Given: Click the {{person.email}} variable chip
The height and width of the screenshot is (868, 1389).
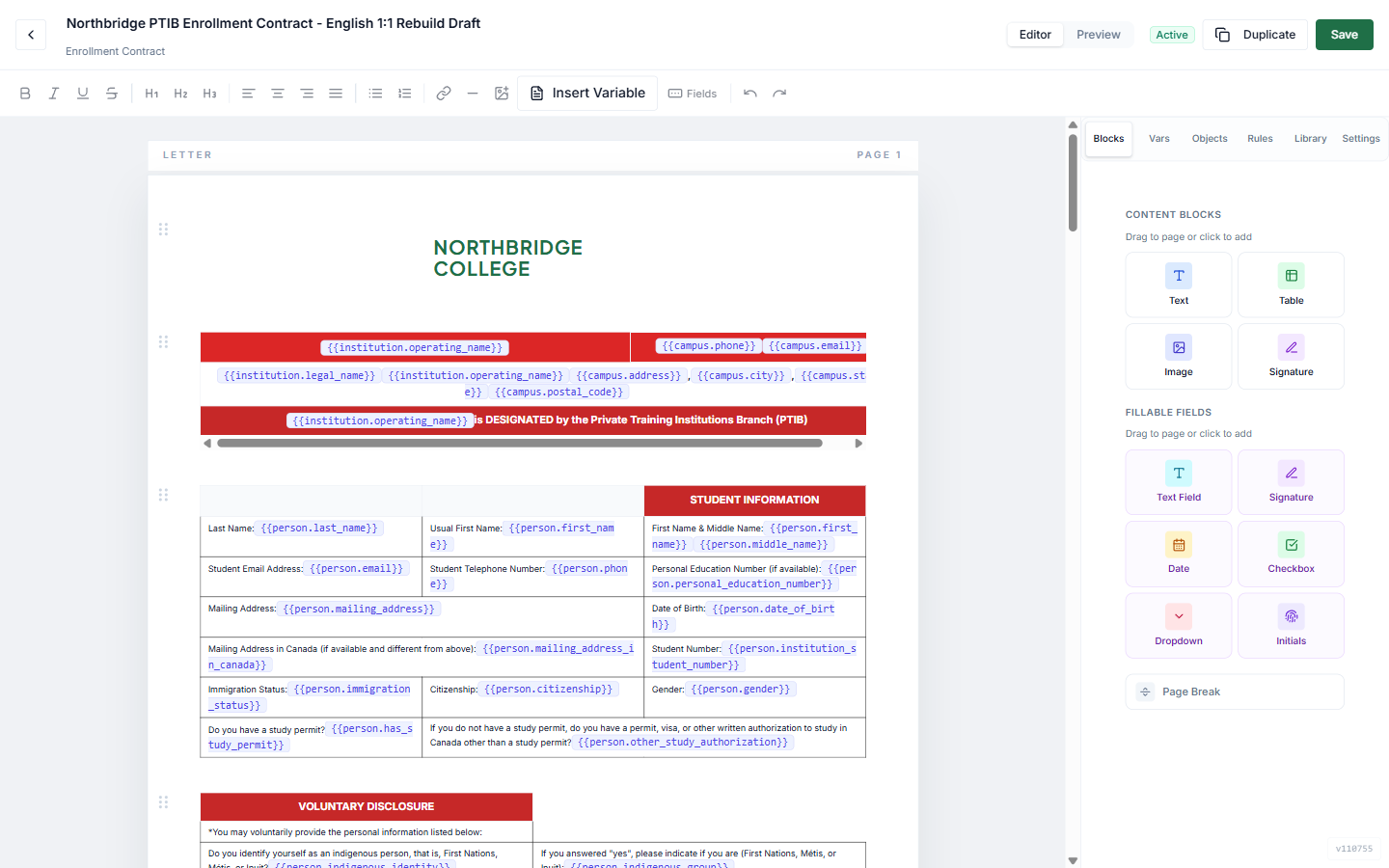Looking at the screenshot, I should pos(356,569).
